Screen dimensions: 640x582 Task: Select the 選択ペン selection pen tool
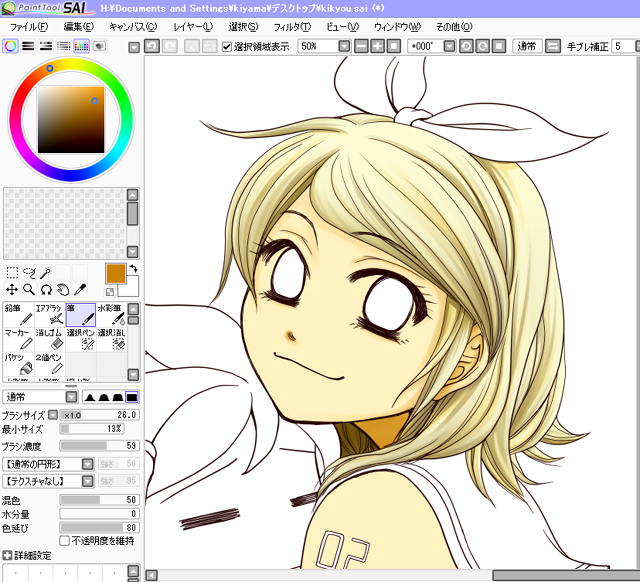click(x=81, y=339)
